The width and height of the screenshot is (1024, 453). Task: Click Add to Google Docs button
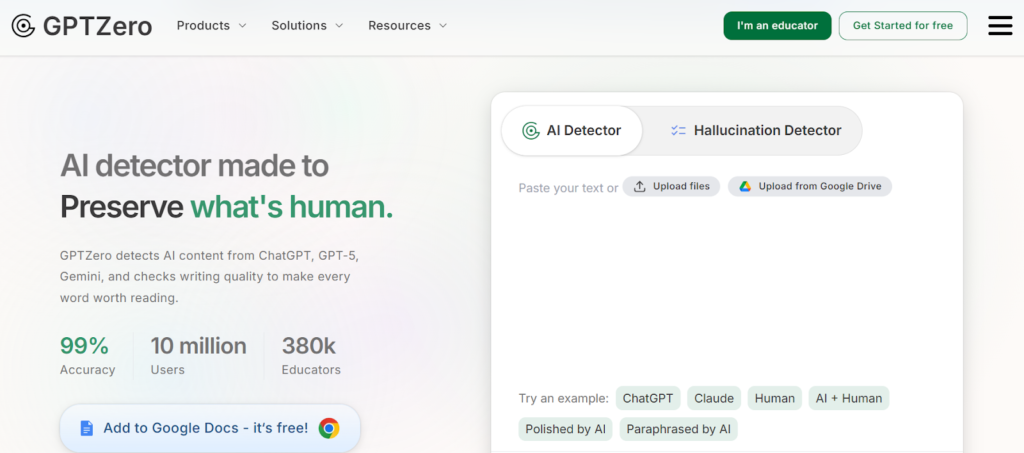[x=210, y=428]
